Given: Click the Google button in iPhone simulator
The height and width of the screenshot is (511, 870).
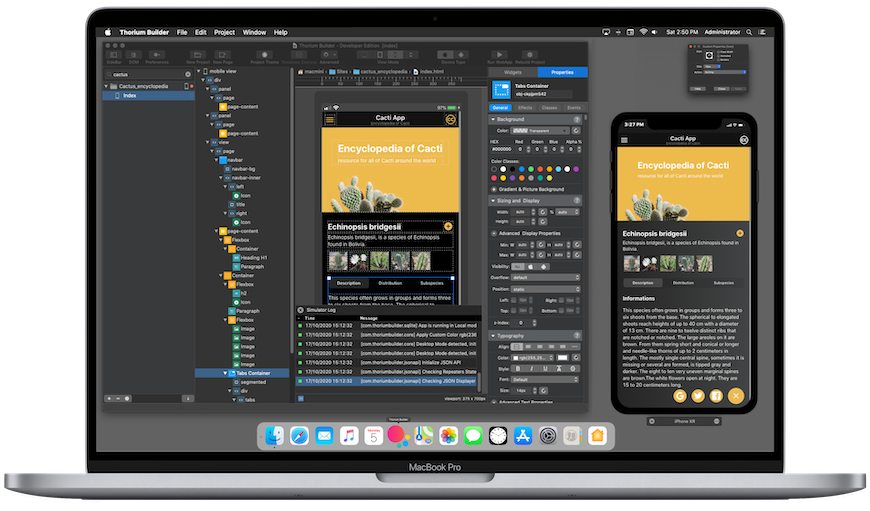Looking at the screenshot, I should coord(680,396).
